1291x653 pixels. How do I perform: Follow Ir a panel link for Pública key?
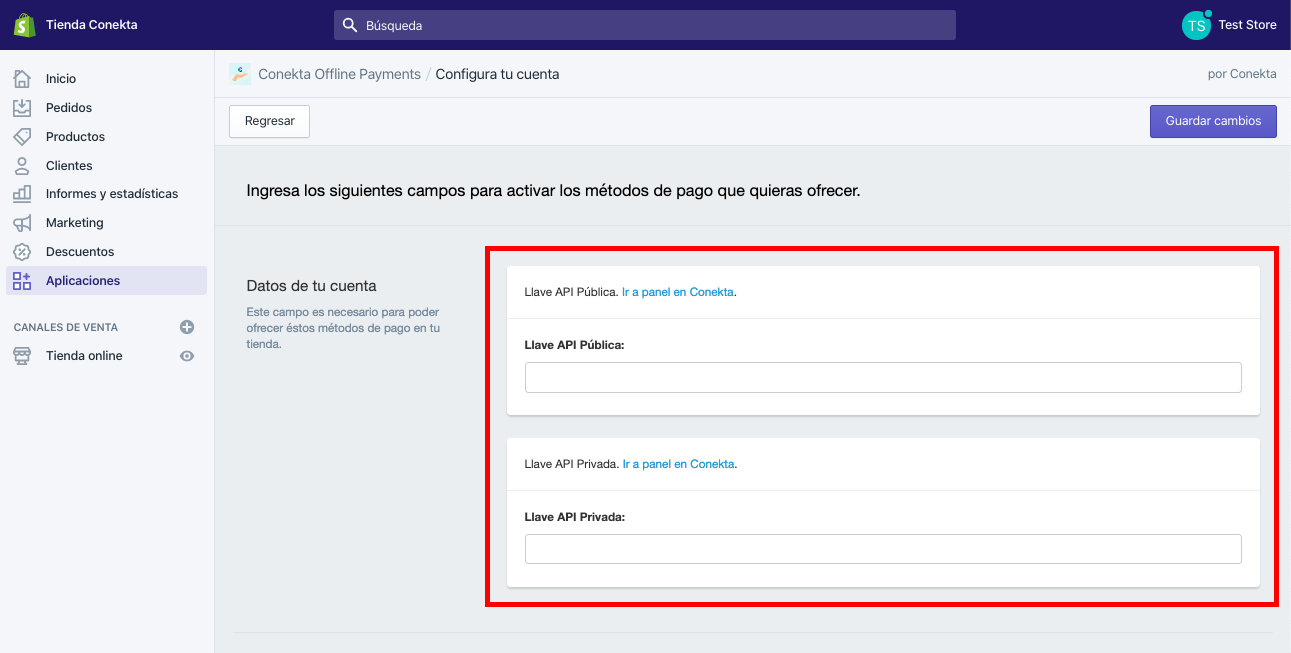[678, 292]
